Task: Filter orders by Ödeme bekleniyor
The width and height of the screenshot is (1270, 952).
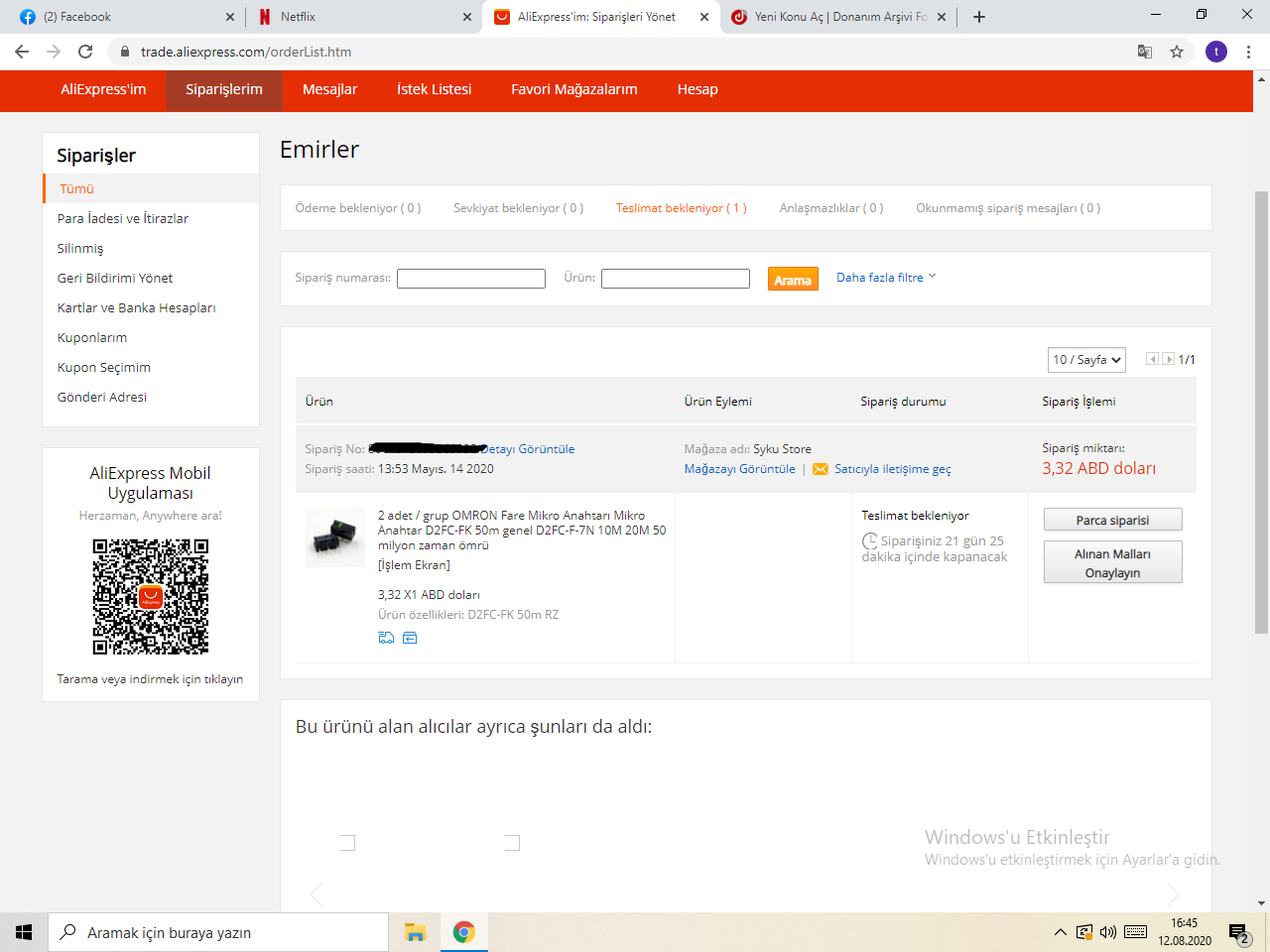Action: [x=358, y=208]
